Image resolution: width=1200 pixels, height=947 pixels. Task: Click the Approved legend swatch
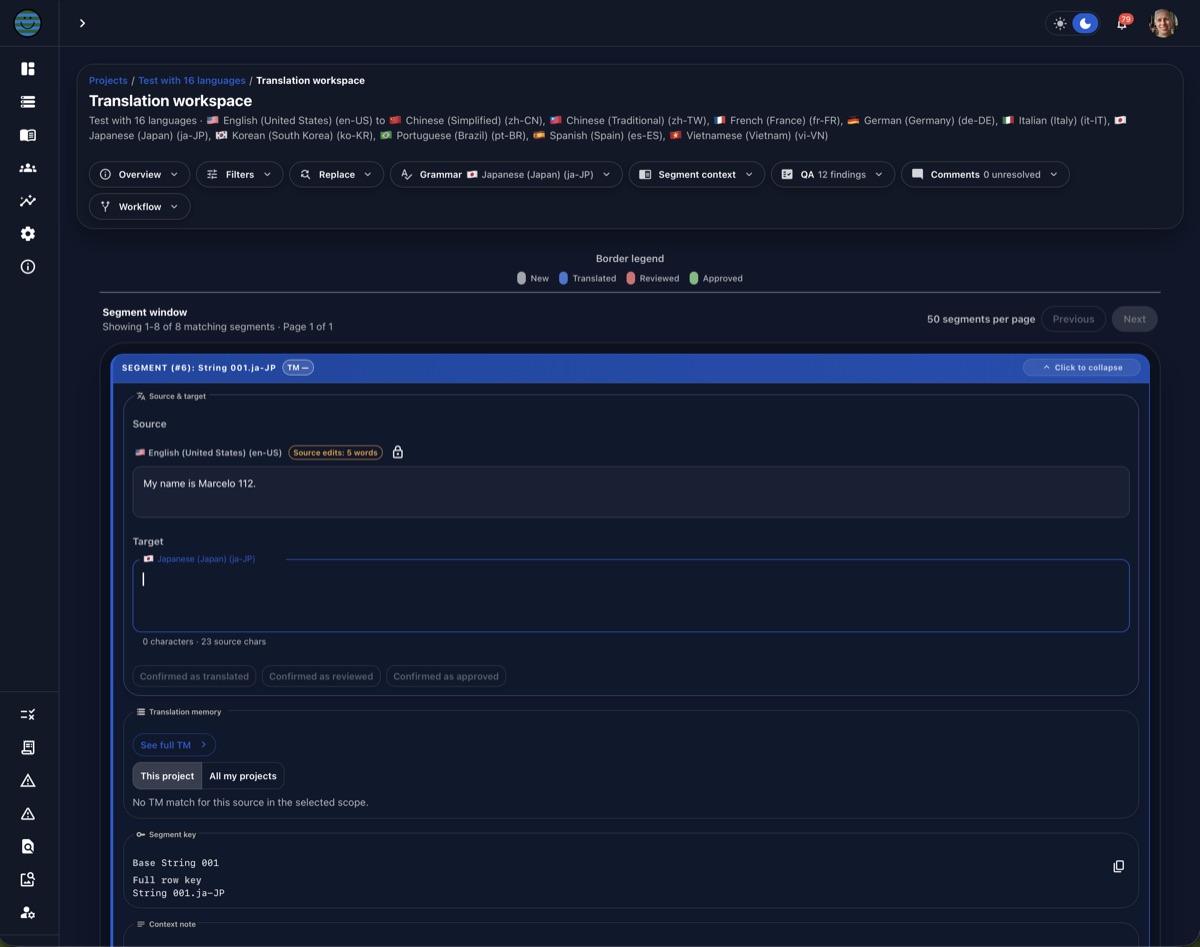coord(694,278)
